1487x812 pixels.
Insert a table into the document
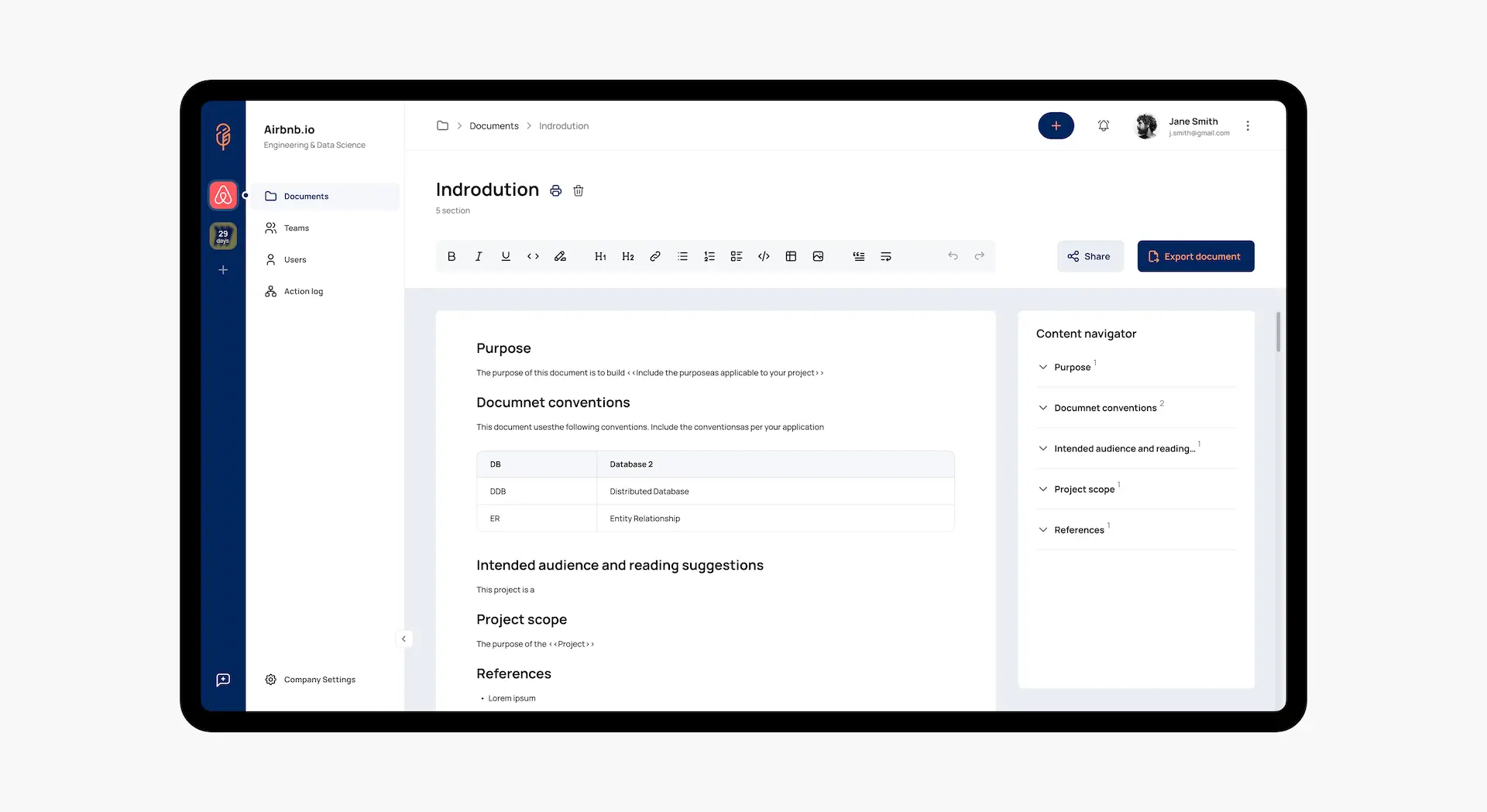pos(791,256)
